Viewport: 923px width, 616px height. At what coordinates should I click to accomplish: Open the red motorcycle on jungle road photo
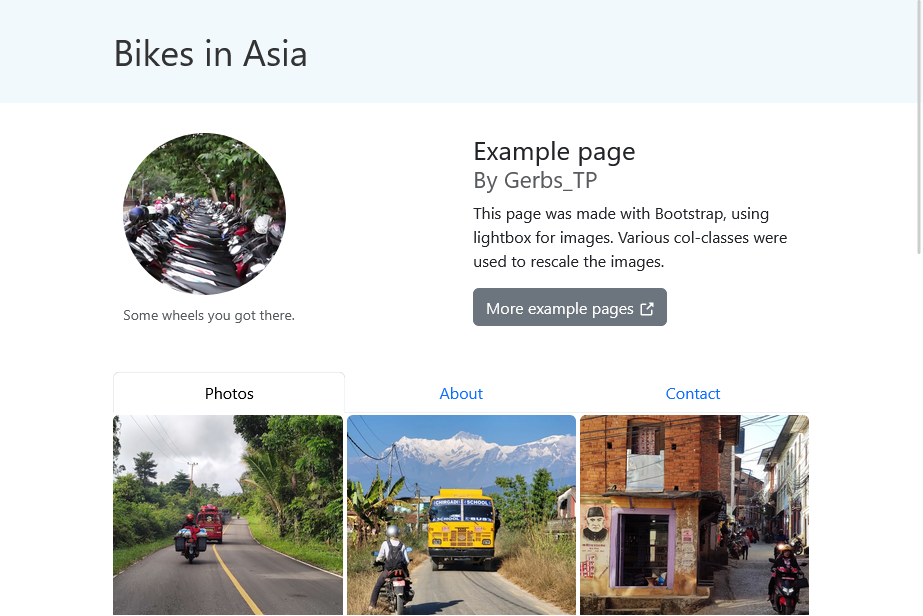[228, 515]
